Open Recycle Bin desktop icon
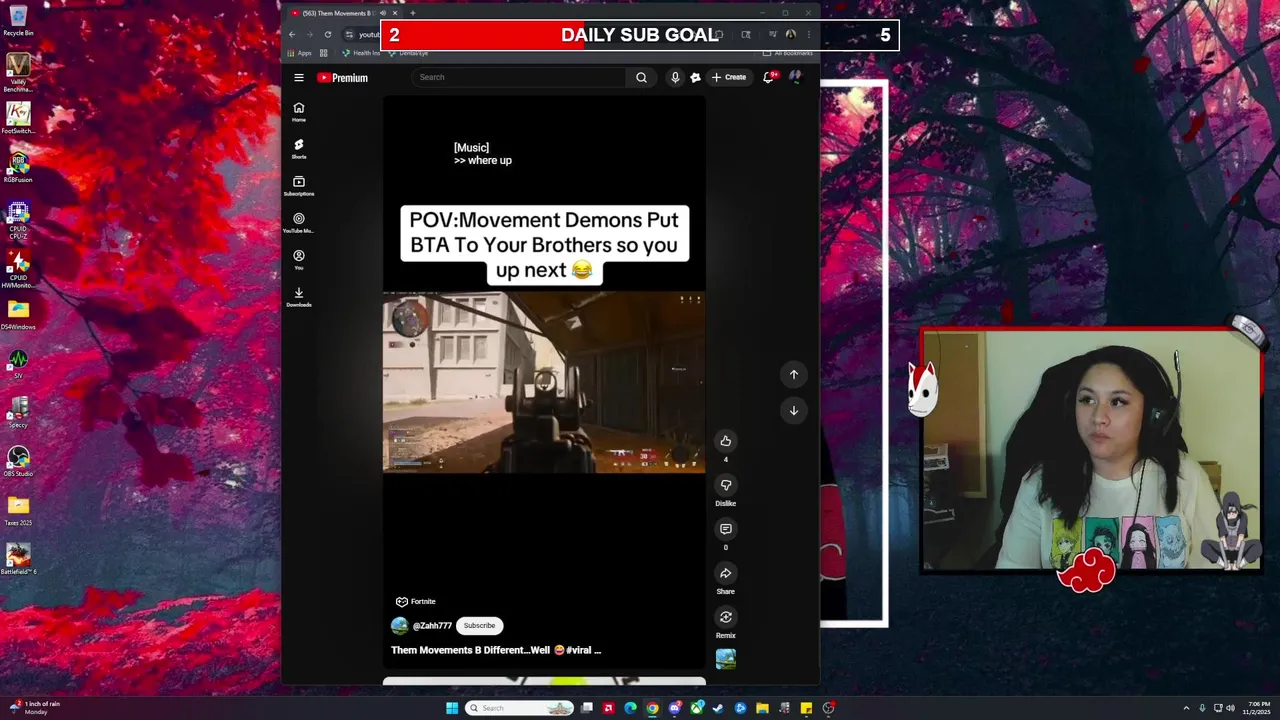1280x720 pixels. (x=18, y=20)
